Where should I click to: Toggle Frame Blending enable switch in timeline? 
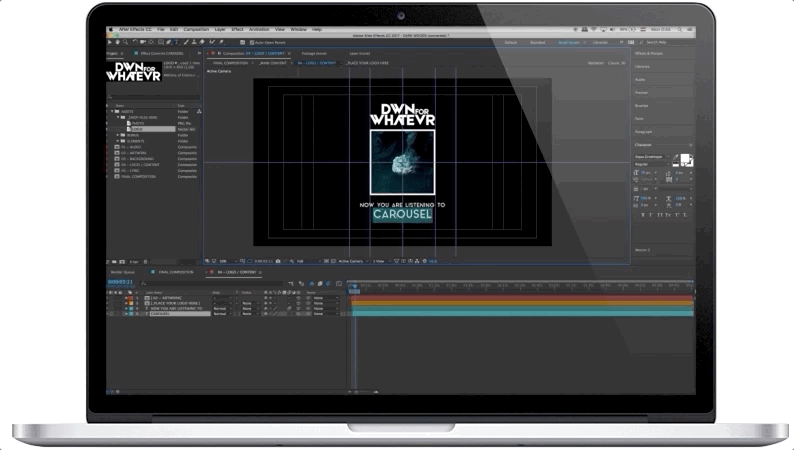click(320, 283)
